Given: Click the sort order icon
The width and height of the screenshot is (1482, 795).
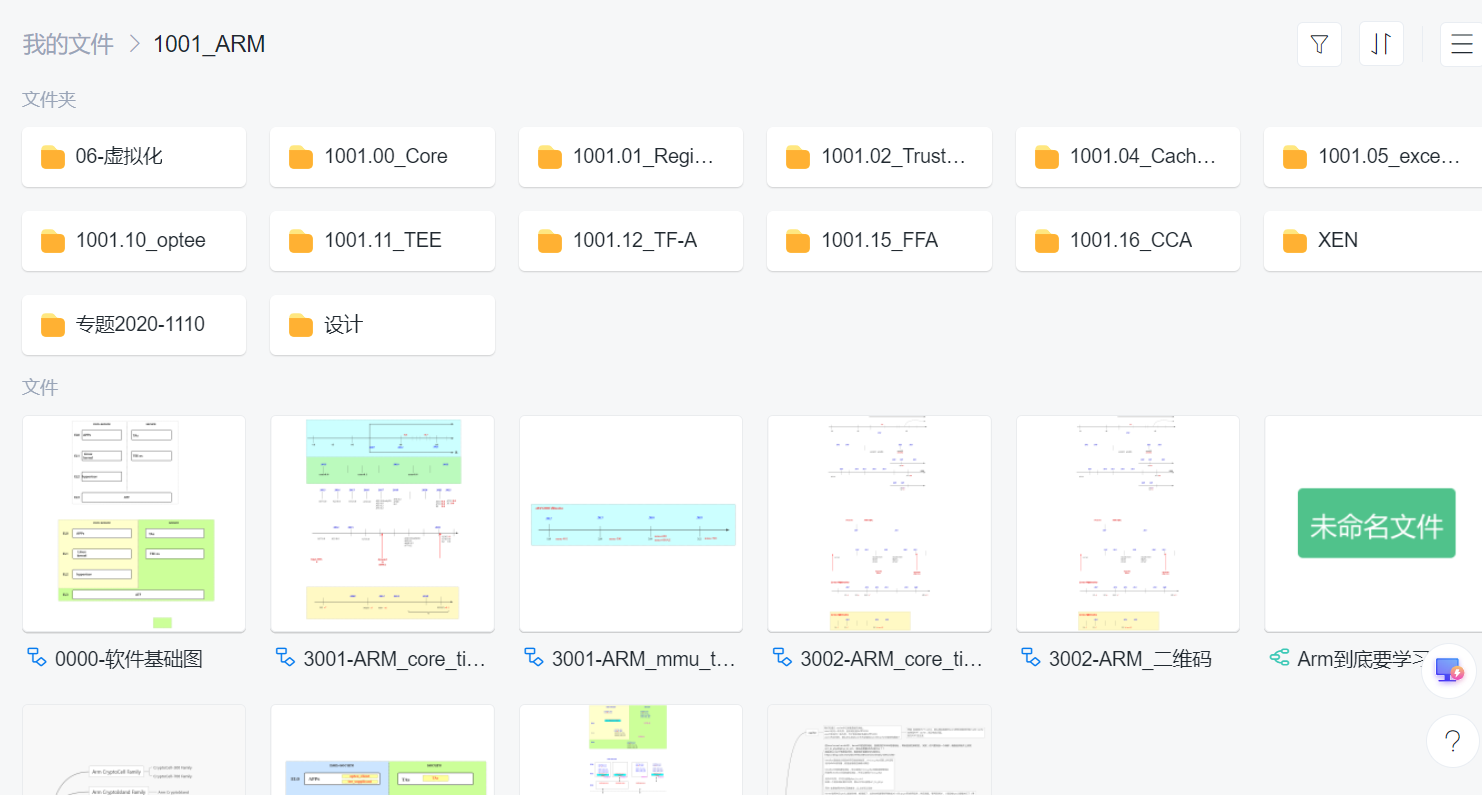Looking at the screenshot, I should coord(1381,45).
